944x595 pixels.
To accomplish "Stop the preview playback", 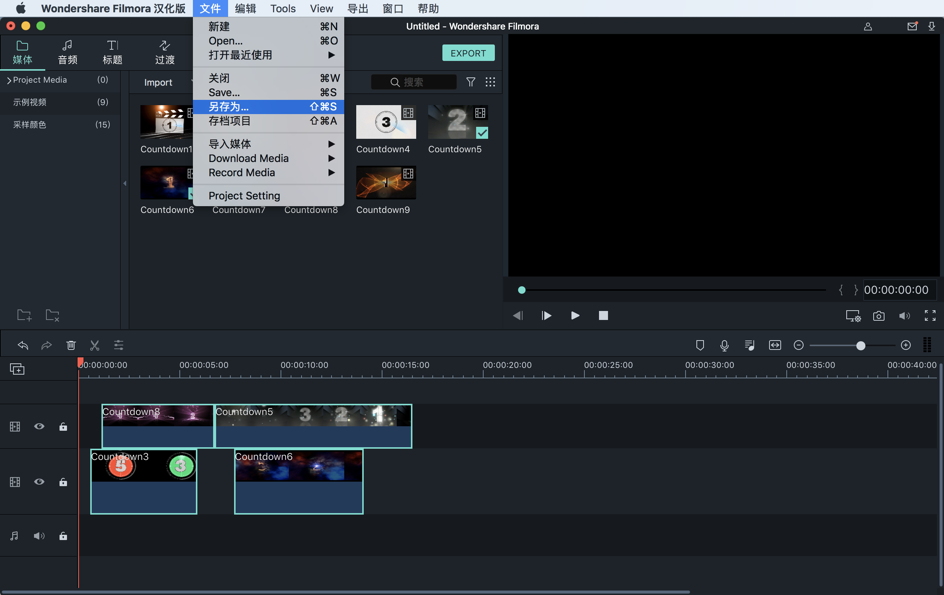I will [603, 316].
